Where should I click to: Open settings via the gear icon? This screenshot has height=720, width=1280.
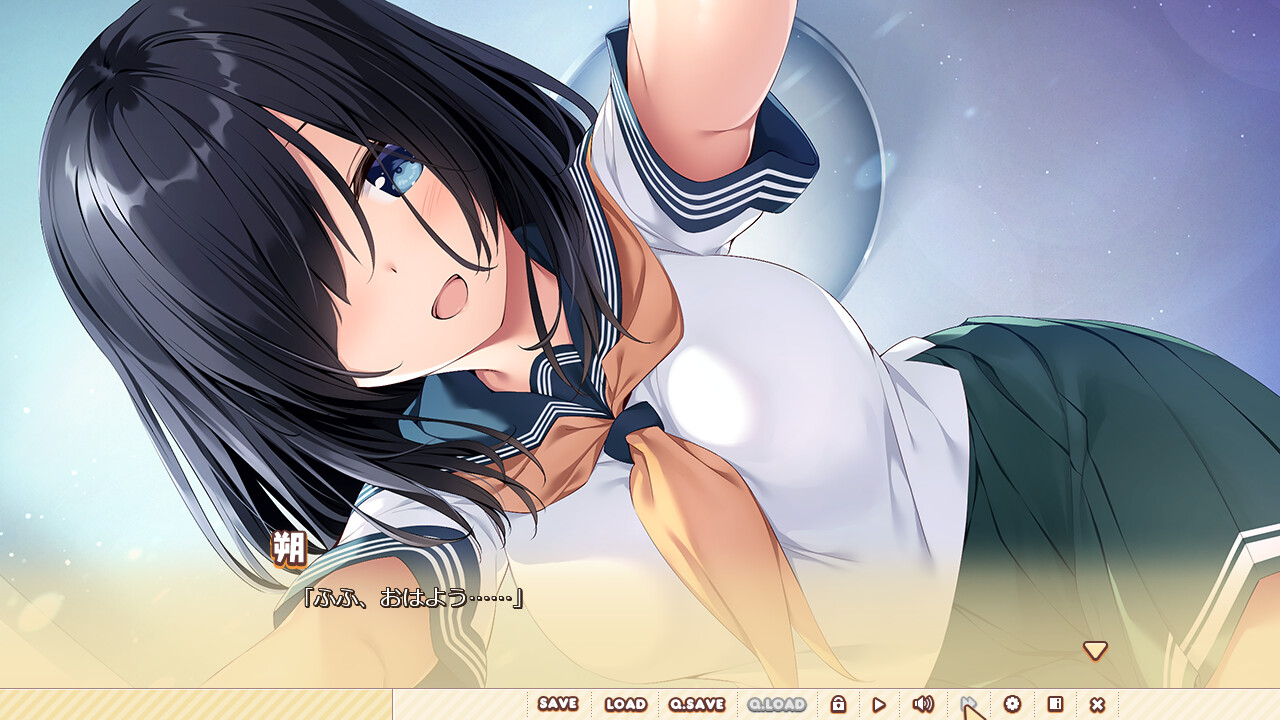click(1012, 704)
